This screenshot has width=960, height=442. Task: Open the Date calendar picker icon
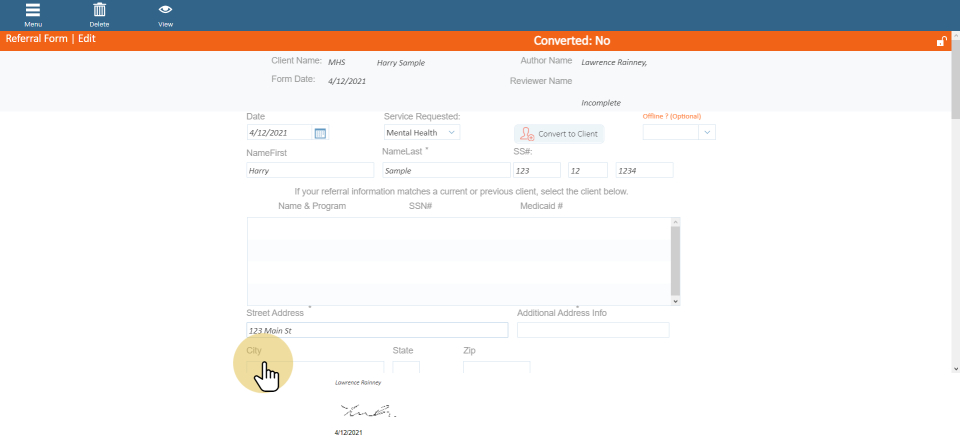(320, 133)
